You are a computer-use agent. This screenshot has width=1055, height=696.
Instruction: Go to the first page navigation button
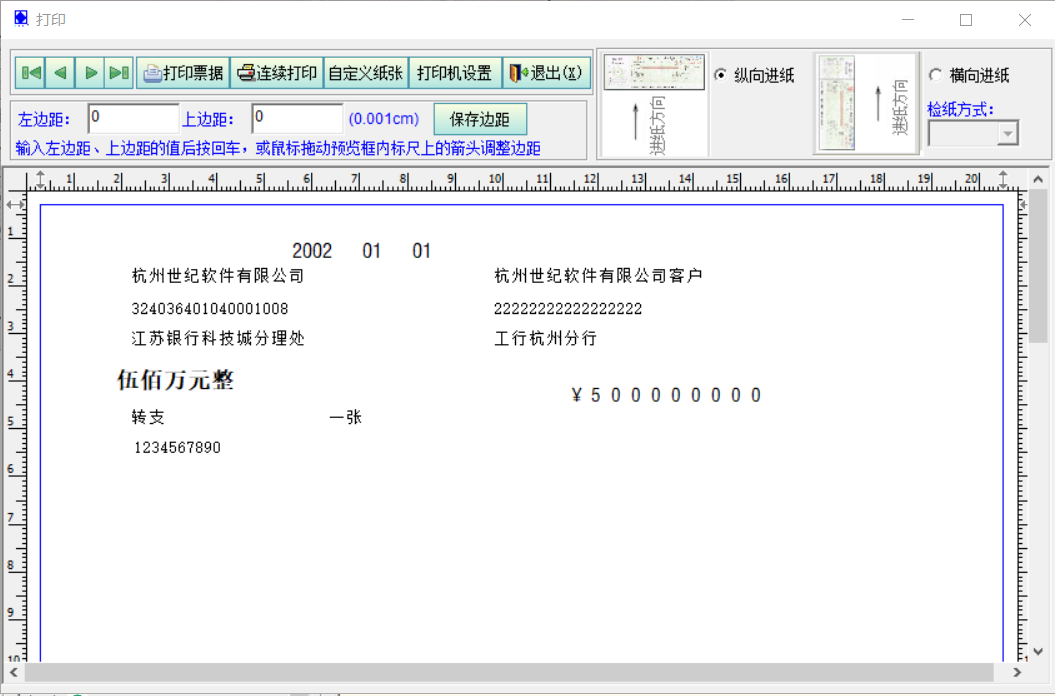point(31,73)
